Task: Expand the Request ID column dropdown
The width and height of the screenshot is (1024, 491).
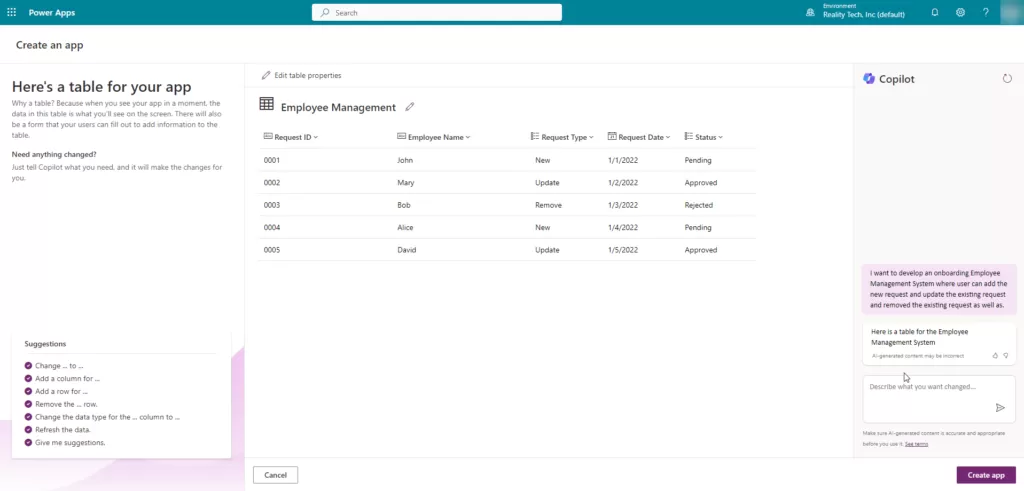Action: pyautogui.click(x=316, y=137)
